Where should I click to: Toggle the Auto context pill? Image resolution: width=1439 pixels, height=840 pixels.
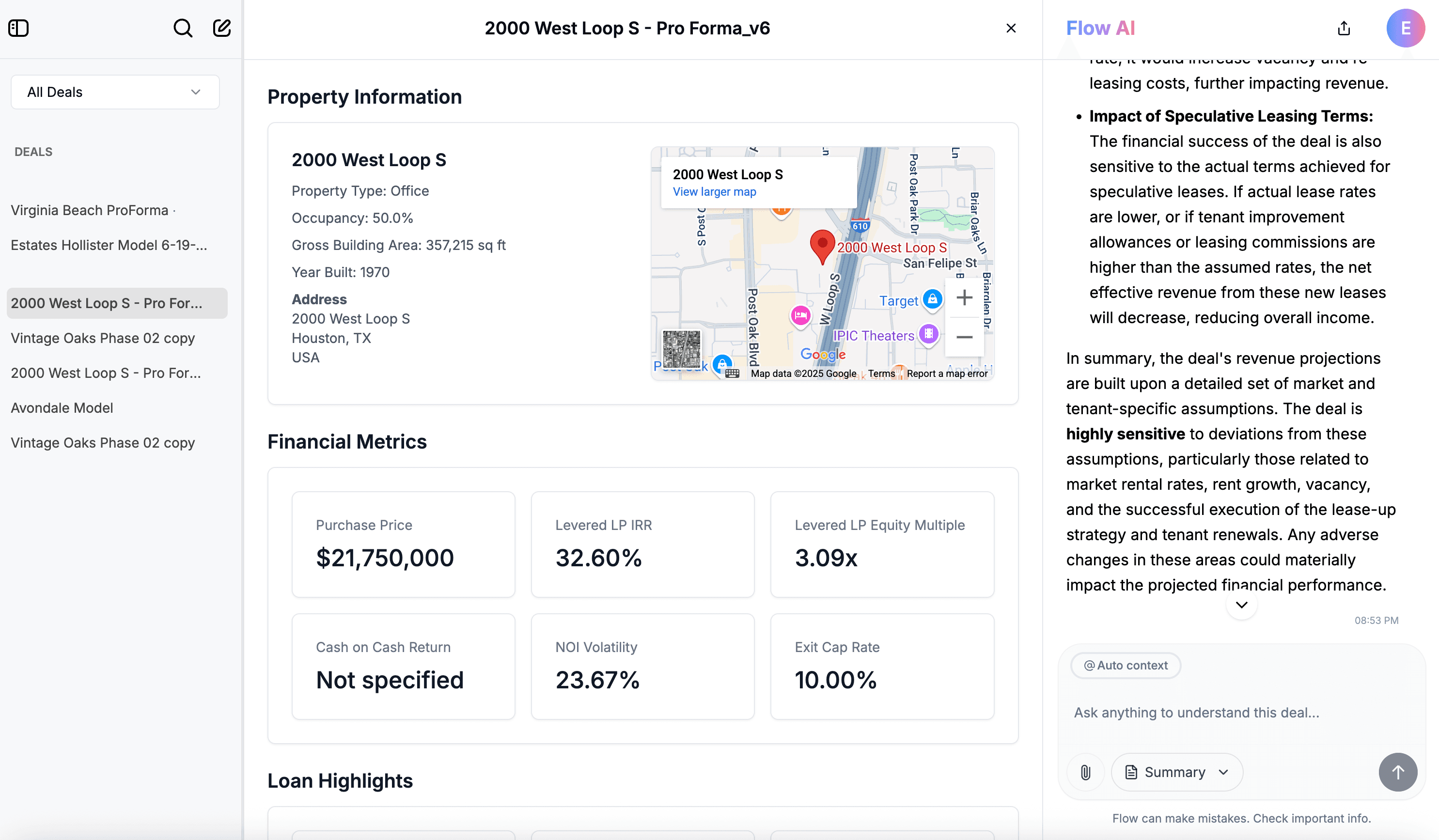click(1125, 665)
